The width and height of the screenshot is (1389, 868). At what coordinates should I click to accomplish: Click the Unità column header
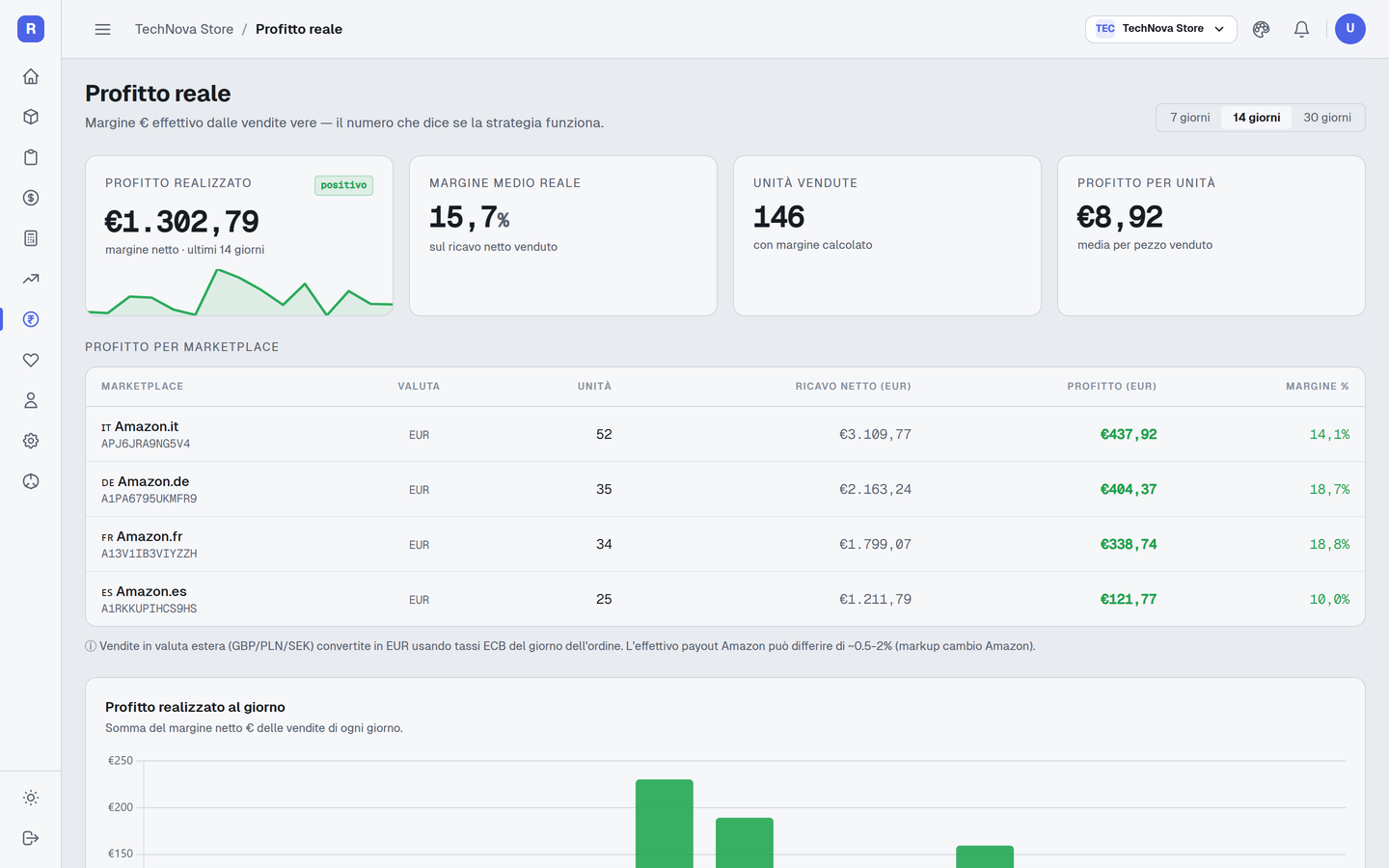tap(594, 386)
